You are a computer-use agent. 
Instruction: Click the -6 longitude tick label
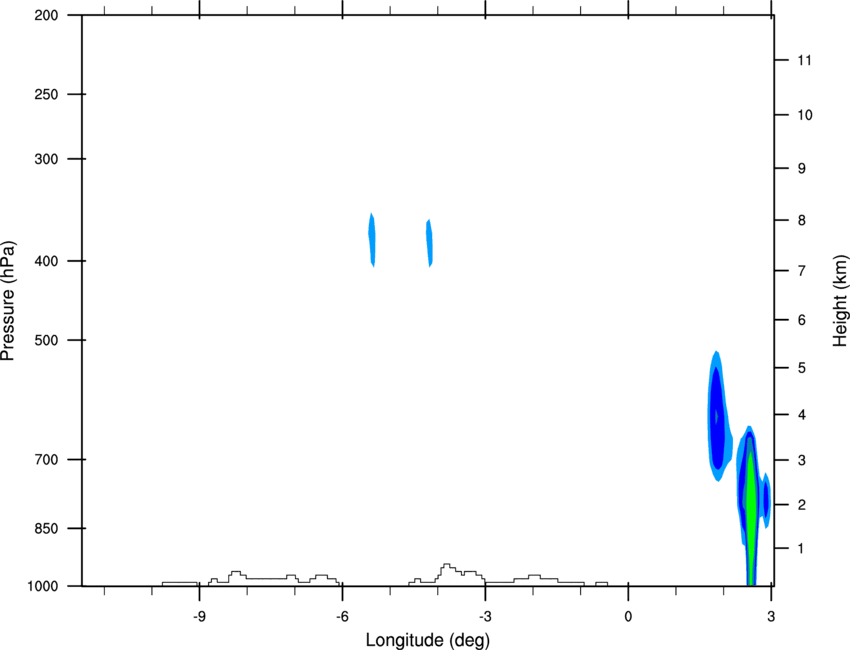coord(342,616)
